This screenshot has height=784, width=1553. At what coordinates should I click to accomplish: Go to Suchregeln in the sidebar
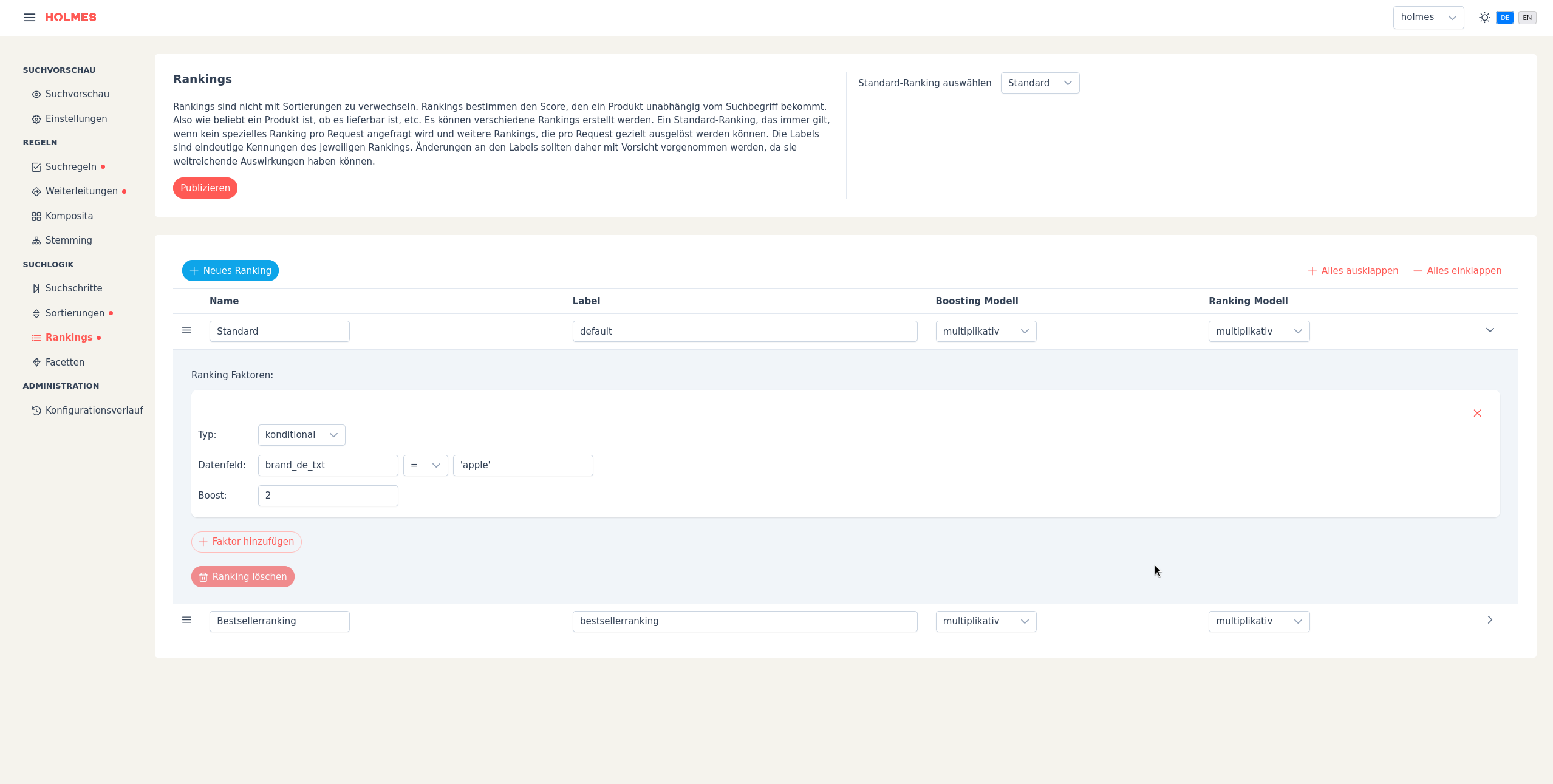pos(70,167)
